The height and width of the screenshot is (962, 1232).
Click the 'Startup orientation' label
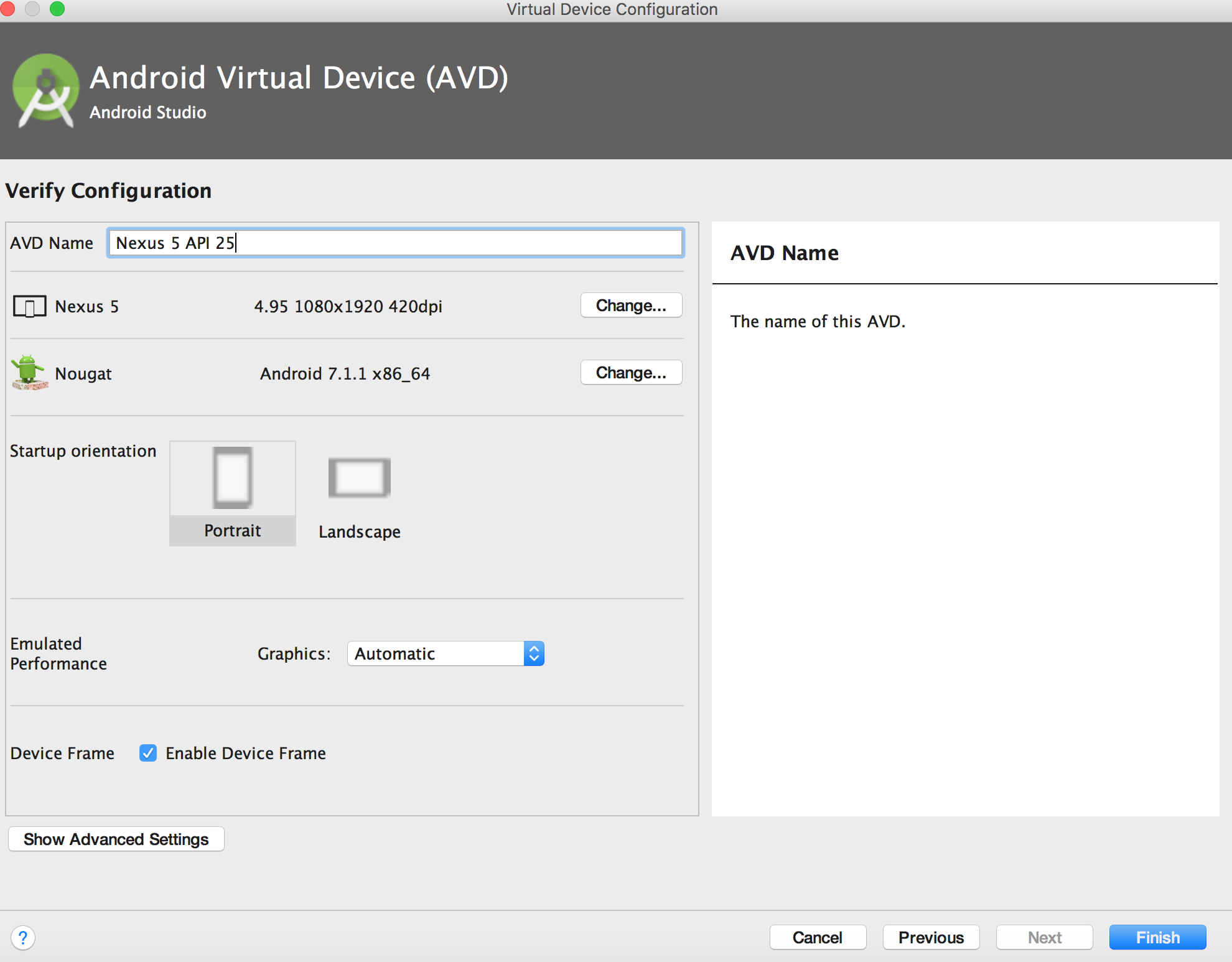click(83, 451)
